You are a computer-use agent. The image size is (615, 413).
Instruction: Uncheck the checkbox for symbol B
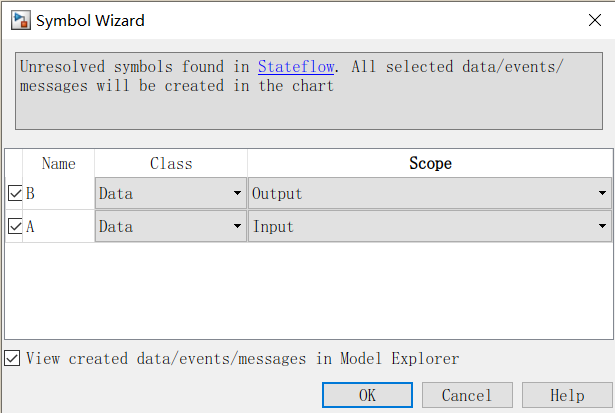coord(15,193)
